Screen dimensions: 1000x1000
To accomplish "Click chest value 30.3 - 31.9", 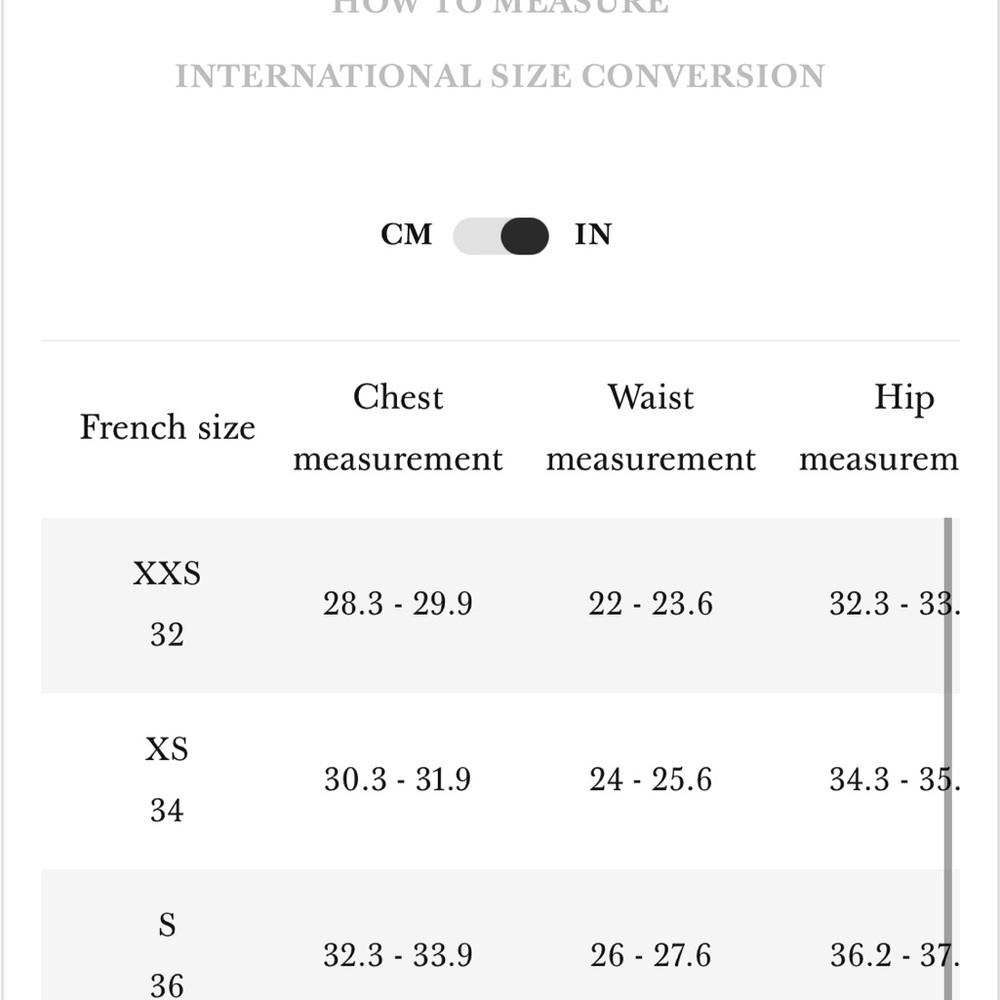I will click(398, 779).
